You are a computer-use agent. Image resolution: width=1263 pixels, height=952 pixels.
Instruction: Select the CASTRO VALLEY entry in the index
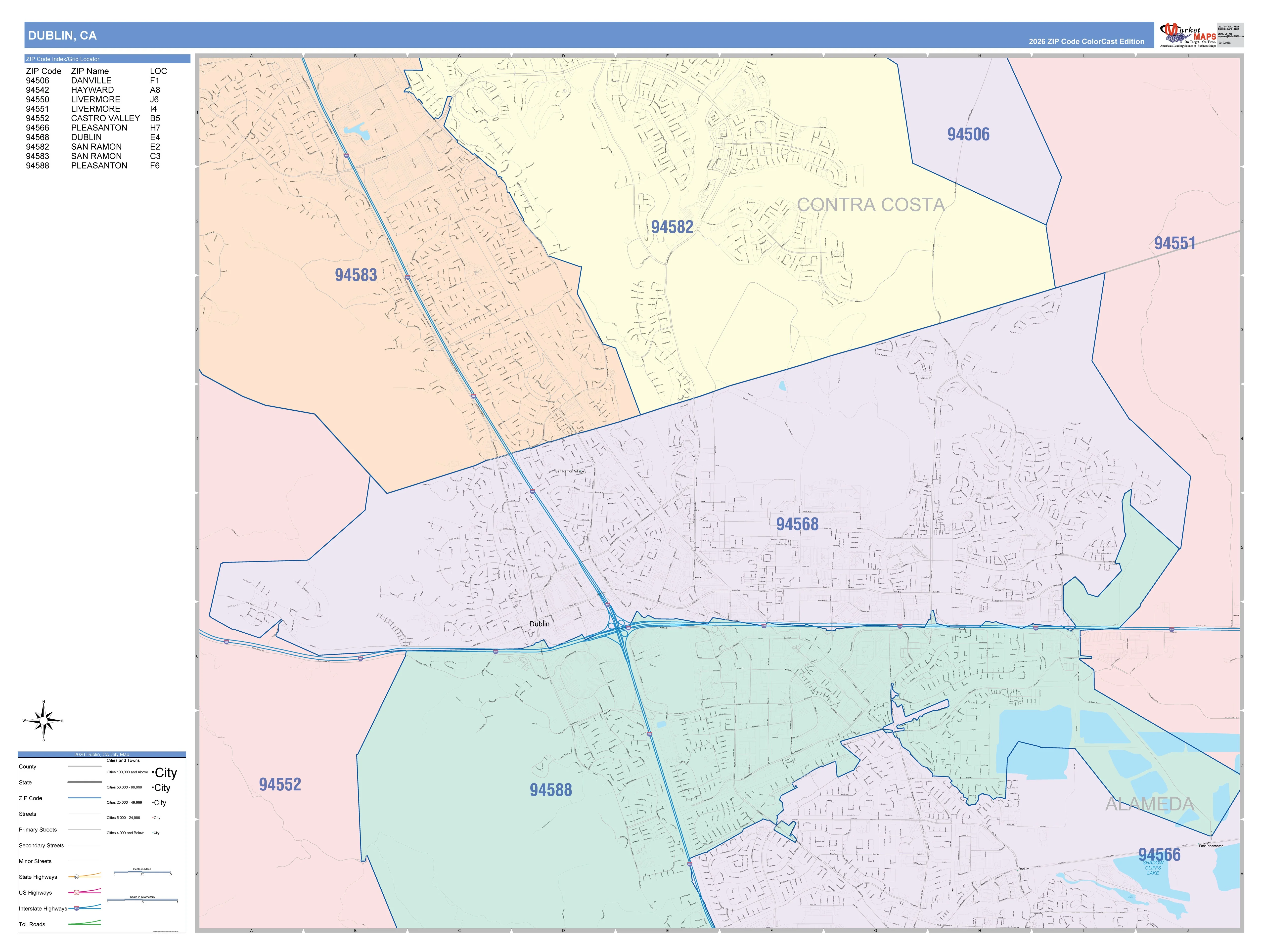106,118
